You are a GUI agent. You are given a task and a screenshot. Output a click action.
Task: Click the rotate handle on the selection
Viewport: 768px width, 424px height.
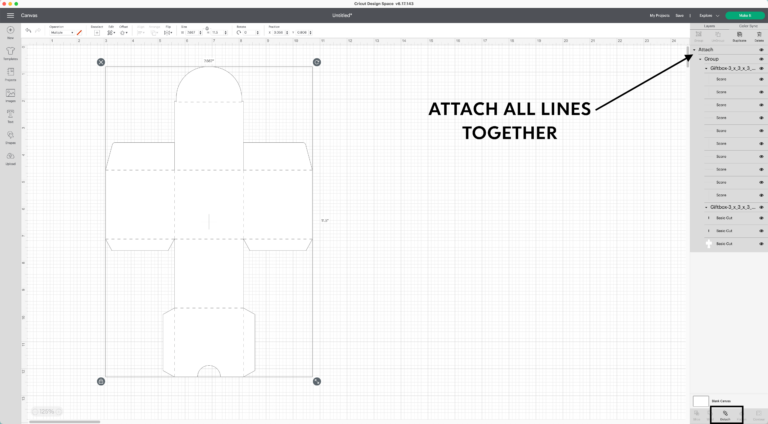point(317,62)
